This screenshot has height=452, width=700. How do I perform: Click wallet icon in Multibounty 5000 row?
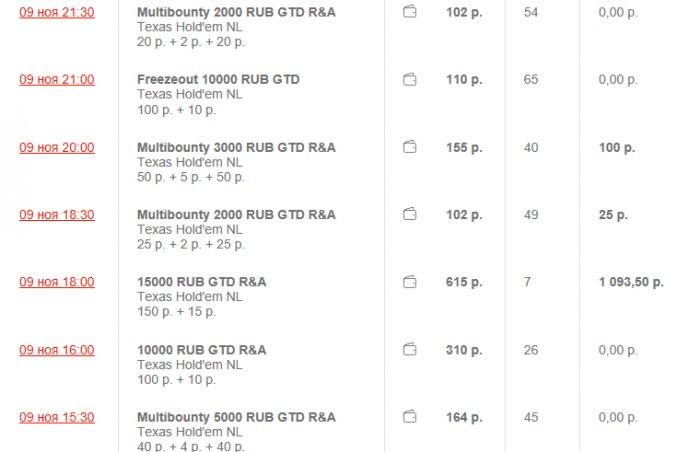point(409,417)
